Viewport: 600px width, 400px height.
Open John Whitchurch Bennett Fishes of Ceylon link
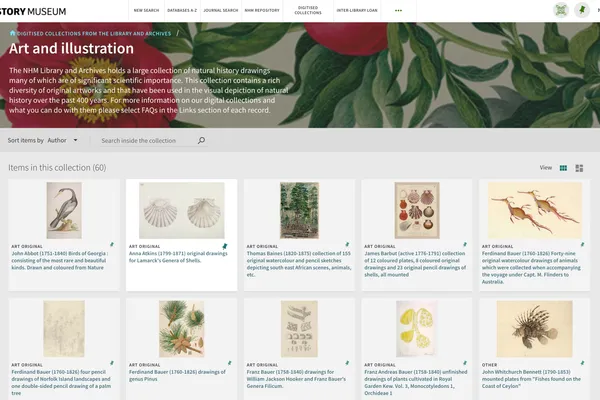click(531, 379)
